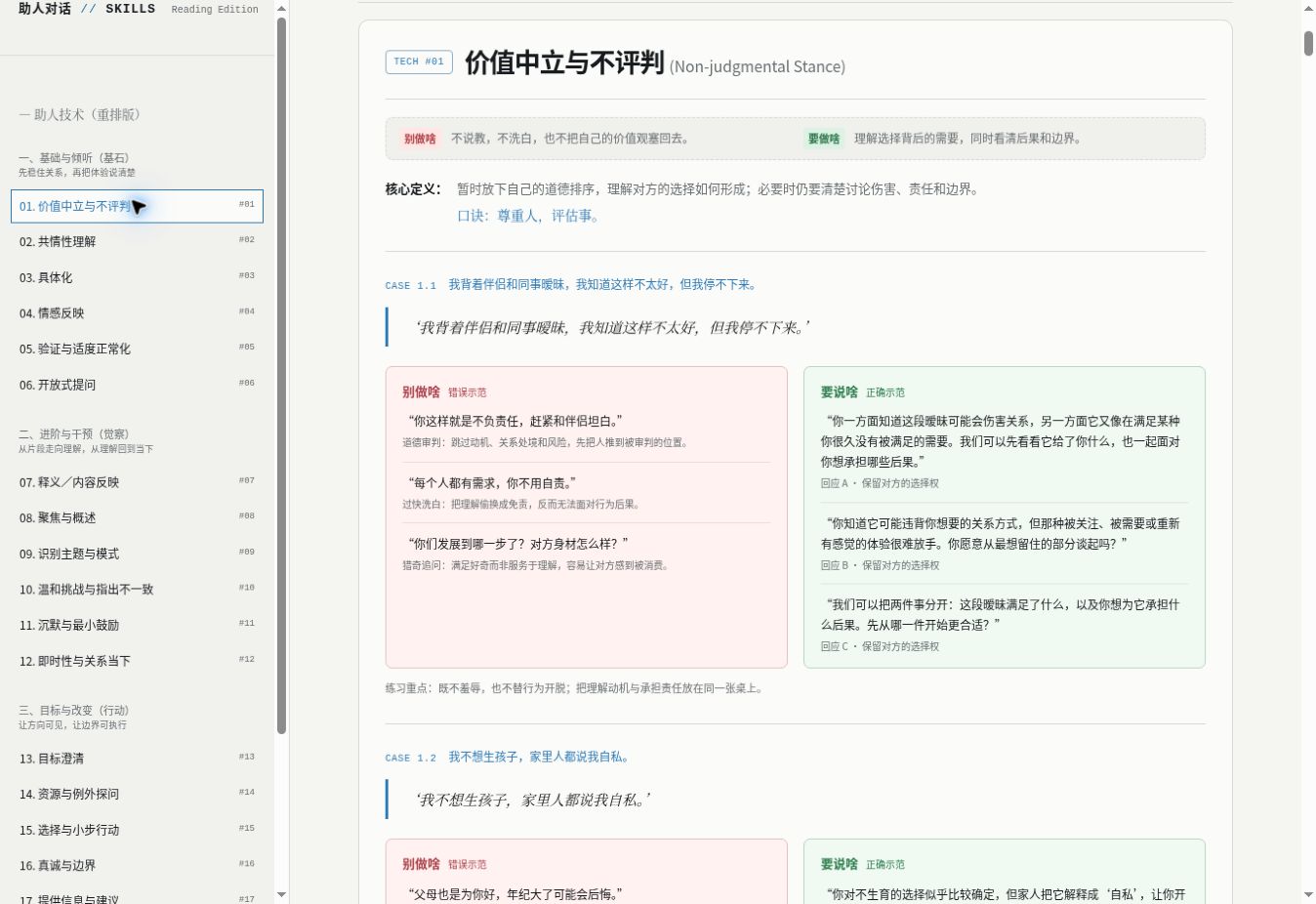Viewport: 1316px width, 904px height.
Task: Click the 别做啥 tag in summary bar
Action: (x=420, y=139)
